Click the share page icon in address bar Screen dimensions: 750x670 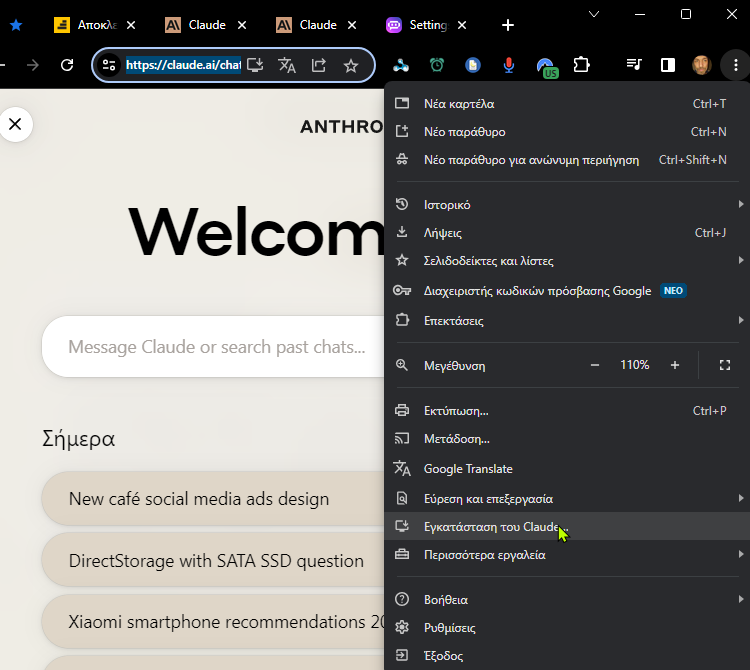(x=319, y=65)
